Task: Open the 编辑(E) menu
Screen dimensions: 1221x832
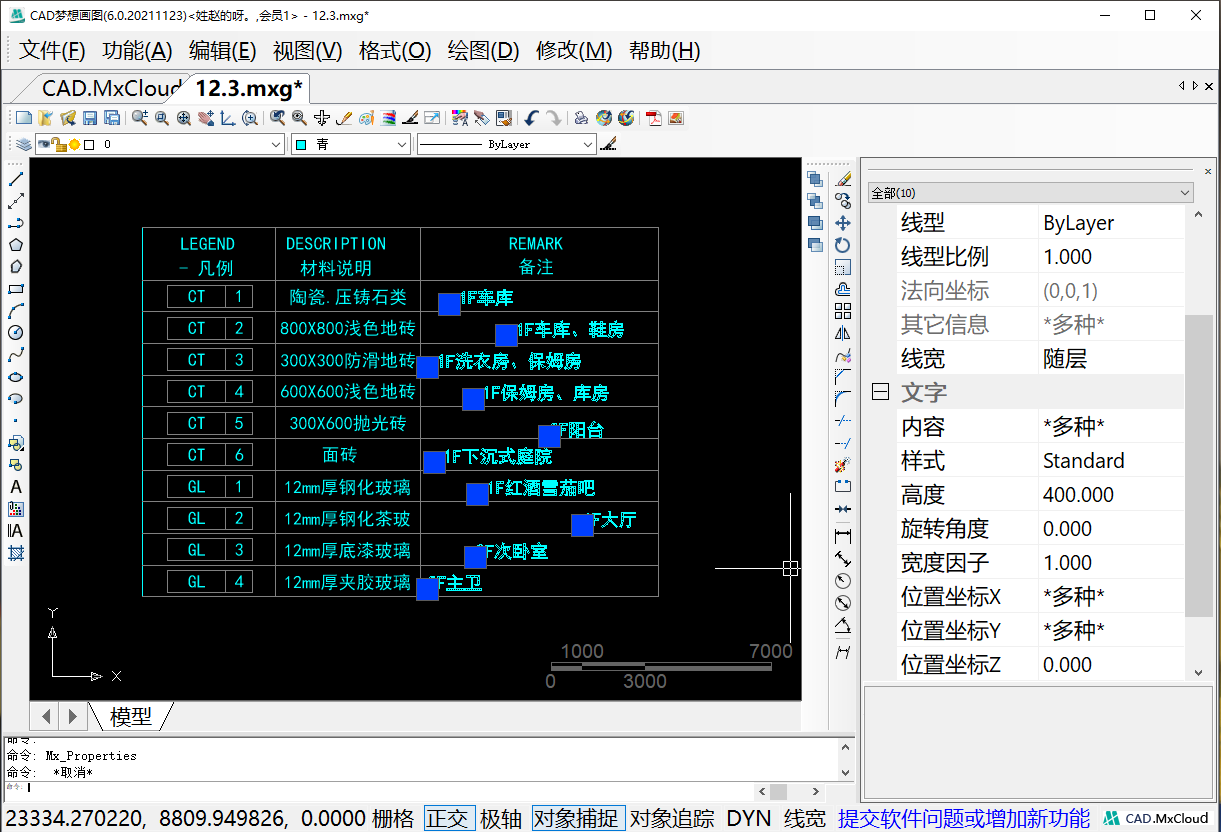Action: [x=223, y=51]
